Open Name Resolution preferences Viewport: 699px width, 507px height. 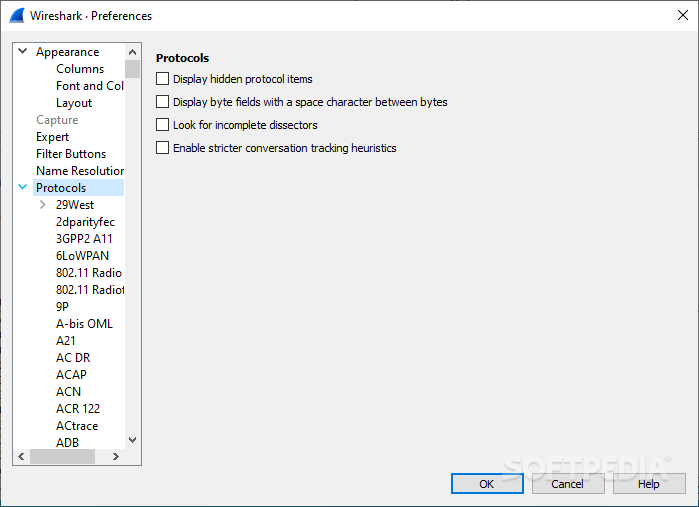pyautogui.click(x=80, y=171)
